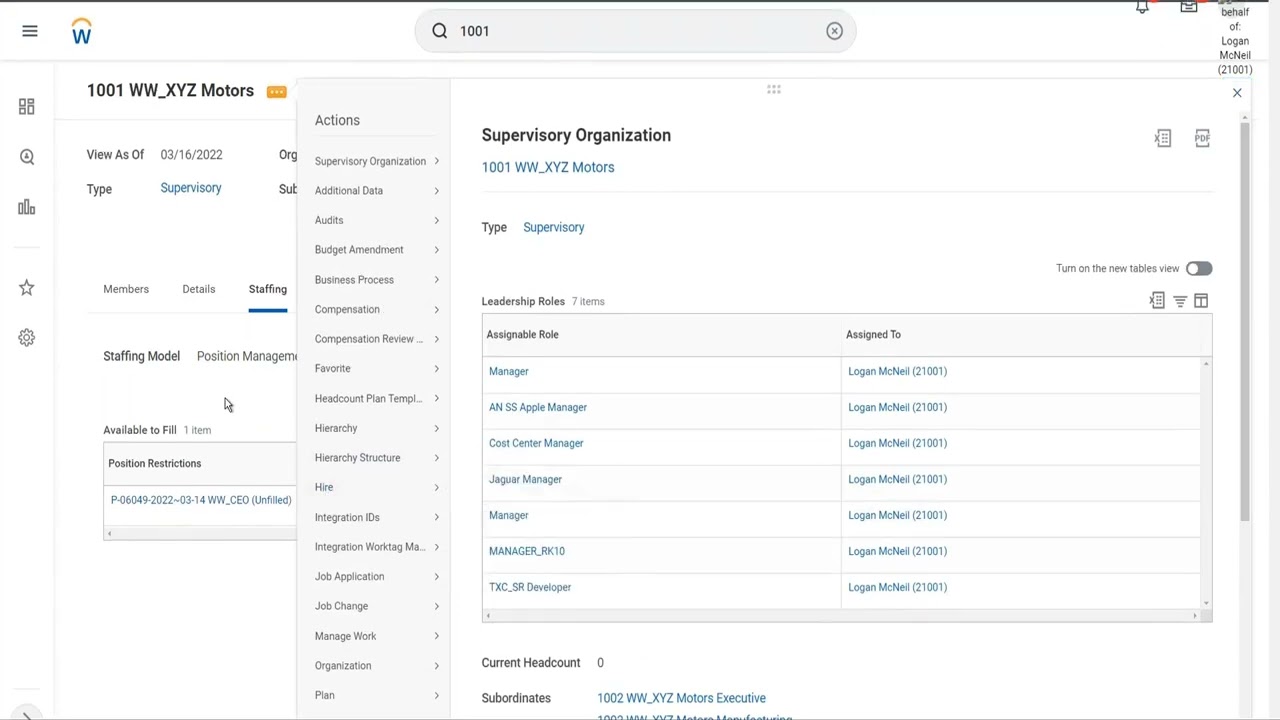Viewport: 1280px width, 720px height.
Task: Open TXC_SR Developer role link
Action: 530,587
